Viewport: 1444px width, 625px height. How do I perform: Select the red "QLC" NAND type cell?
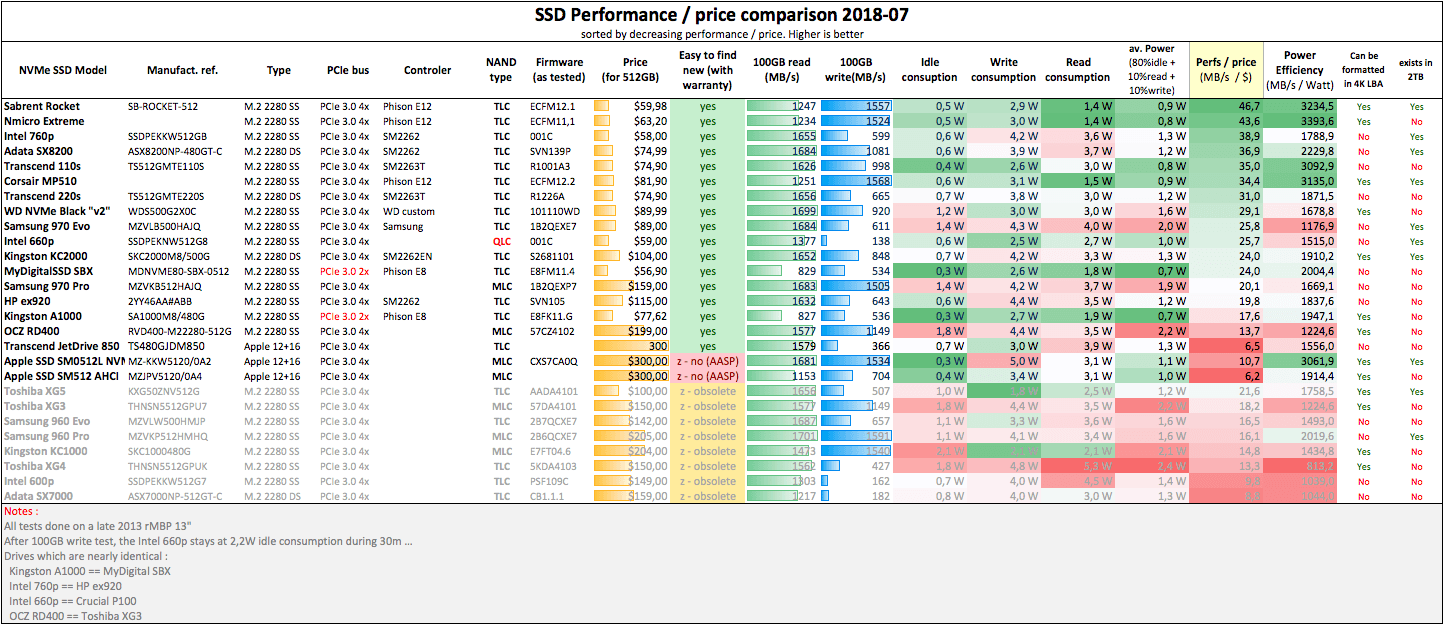point(501,241)
